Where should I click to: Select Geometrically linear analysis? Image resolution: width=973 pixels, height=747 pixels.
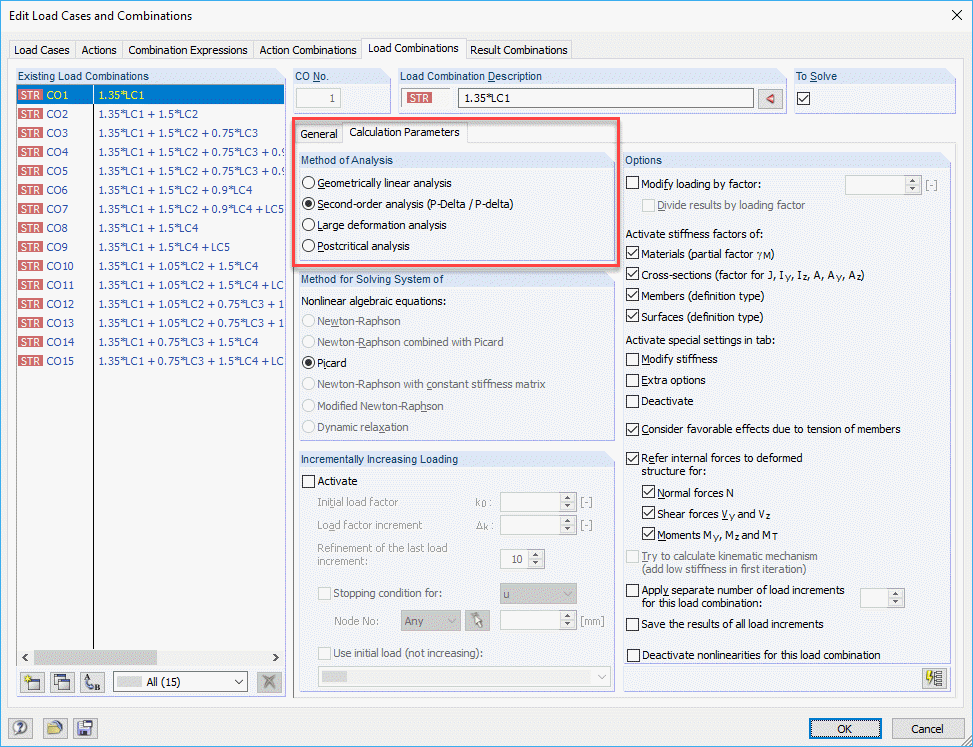click(308, 183)
